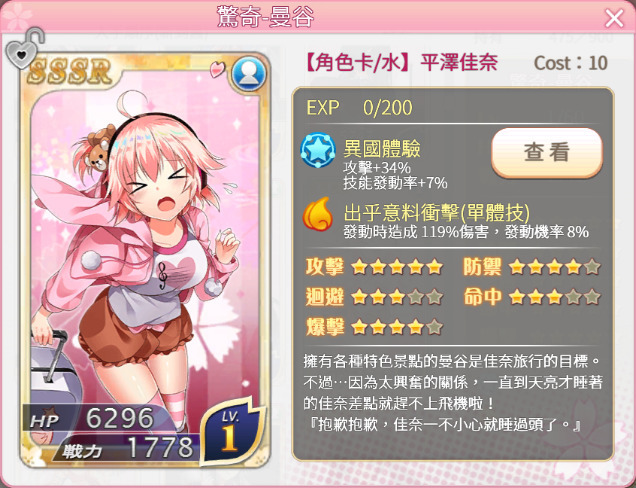The height and width of the screenshot is (488, 636).
Task: Click the orange flame skill icon
Action: point(317,214)
